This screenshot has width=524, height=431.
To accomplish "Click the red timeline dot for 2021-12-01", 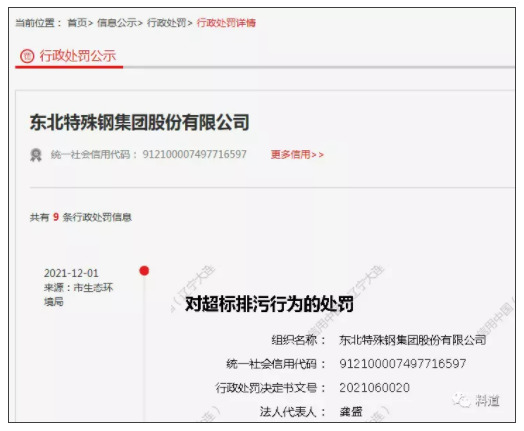I will (x=144, y=271).
